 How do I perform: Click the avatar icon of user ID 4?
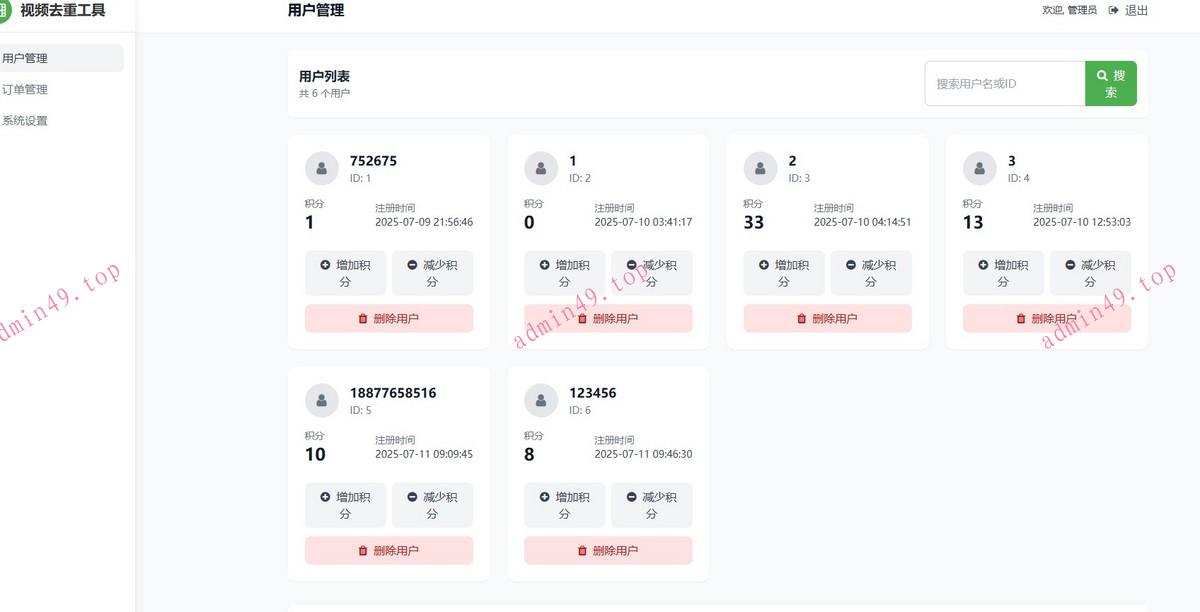[979, 168]
